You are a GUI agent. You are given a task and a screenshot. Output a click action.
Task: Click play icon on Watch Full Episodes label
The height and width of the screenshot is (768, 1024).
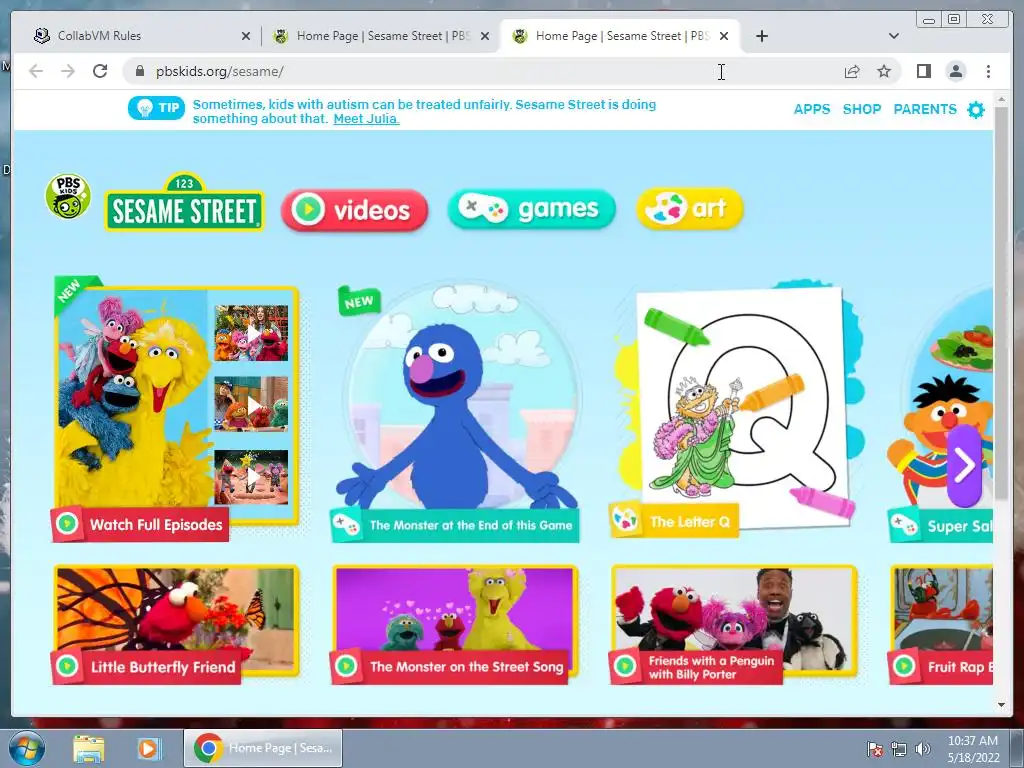(x=67, y=524)
